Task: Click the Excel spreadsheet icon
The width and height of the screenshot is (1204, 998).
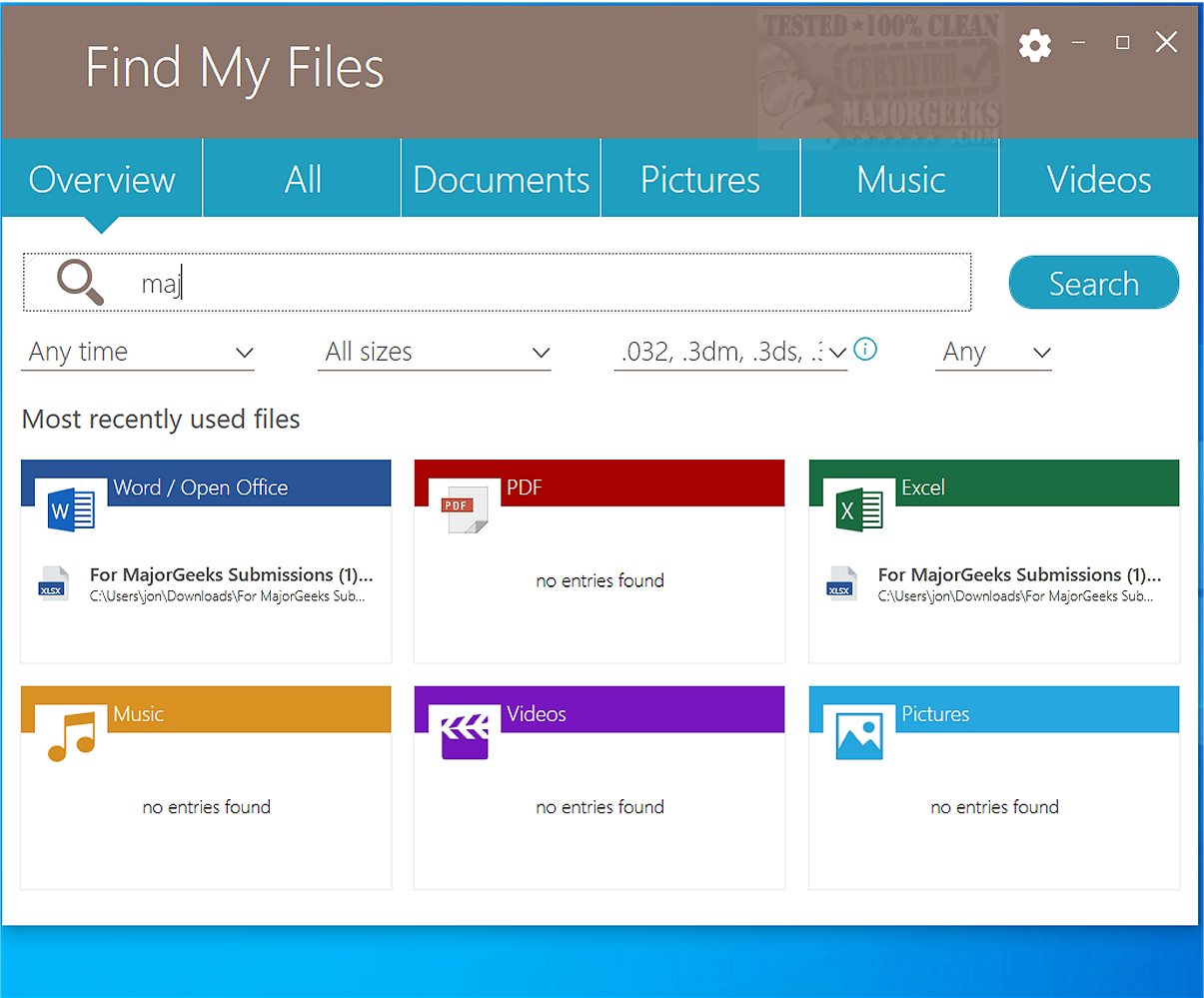Action: (x=859, y=511)
